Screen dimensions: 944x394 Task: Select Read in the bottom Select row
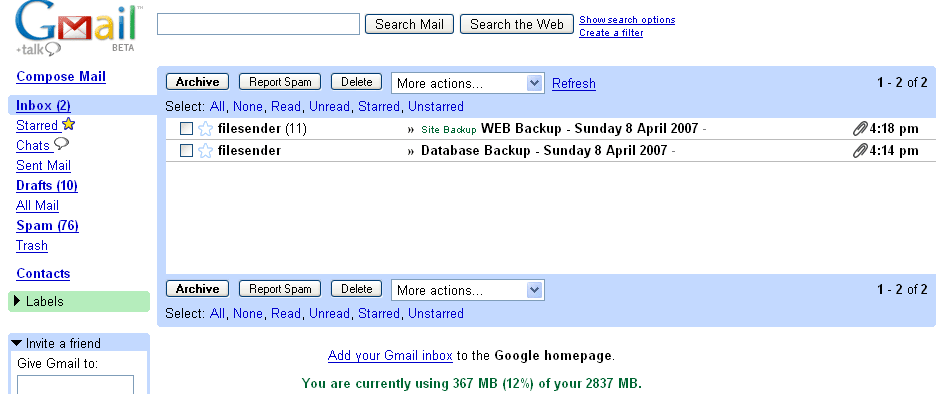286,314
